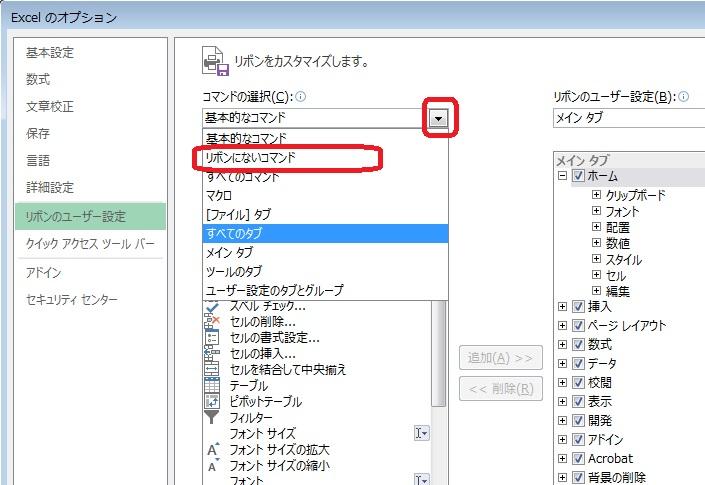Open the 保存 options category

click(90, 133)
